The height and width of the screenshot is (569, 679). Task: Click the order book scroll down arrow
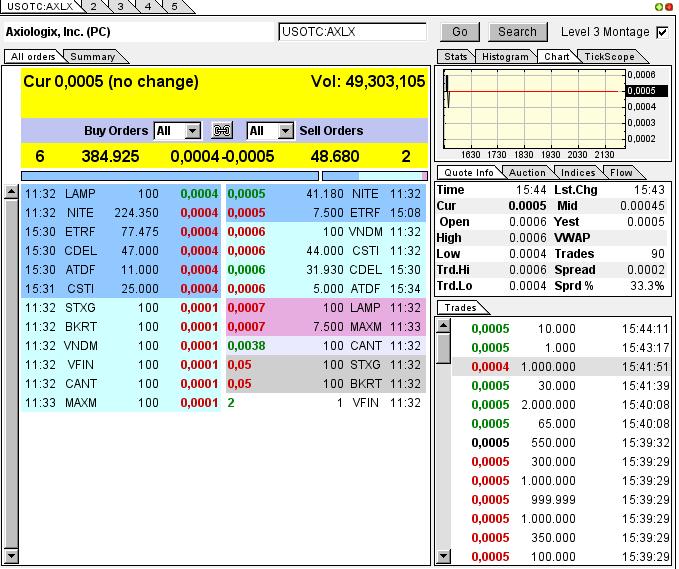(11, 555)
